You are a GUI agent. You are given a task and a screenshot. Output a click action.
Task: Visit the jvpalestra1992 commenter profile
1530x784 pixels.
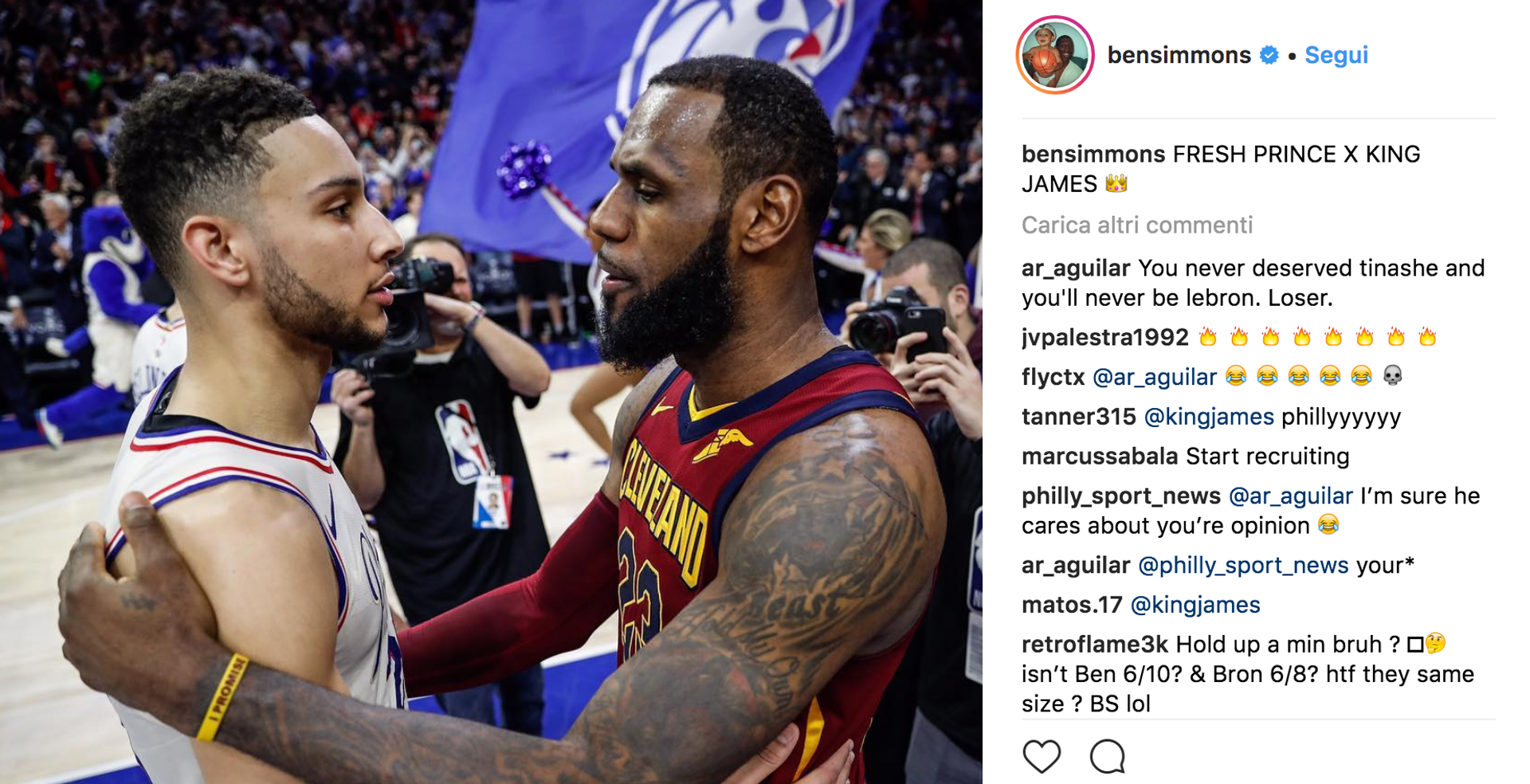pos(1104,338)
